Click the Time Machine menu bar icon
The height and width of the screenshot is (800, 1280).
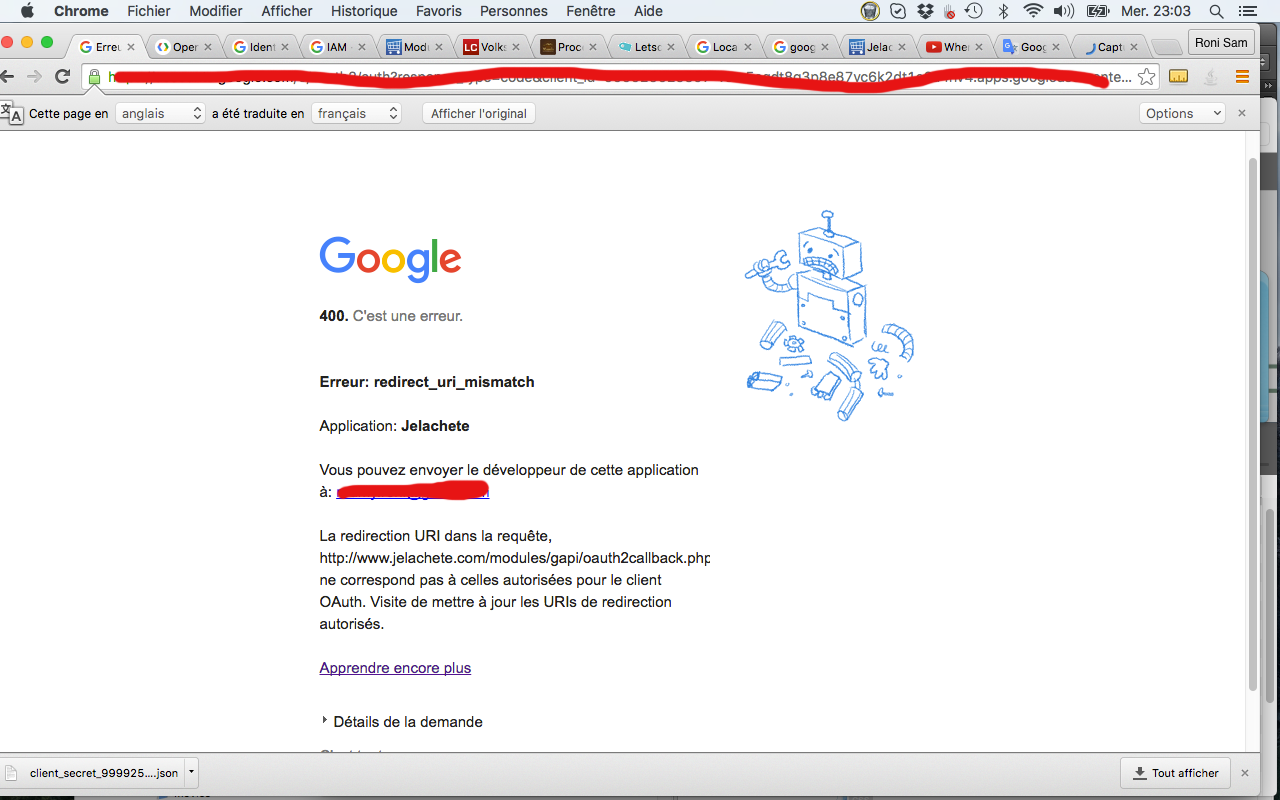pos(974,11)
